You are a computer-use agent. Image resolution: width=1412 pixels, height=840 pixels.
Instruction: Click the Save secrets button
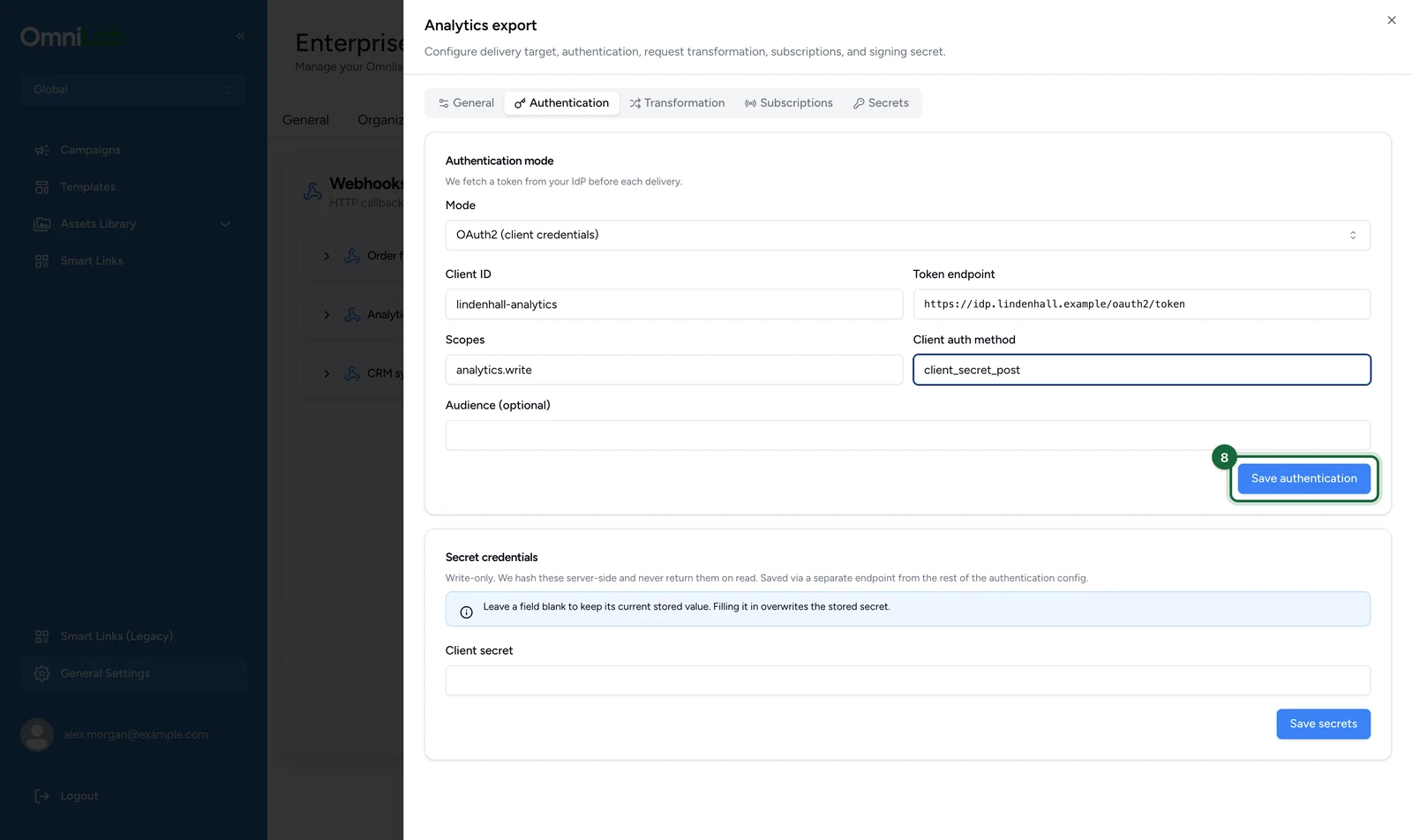1323,724
